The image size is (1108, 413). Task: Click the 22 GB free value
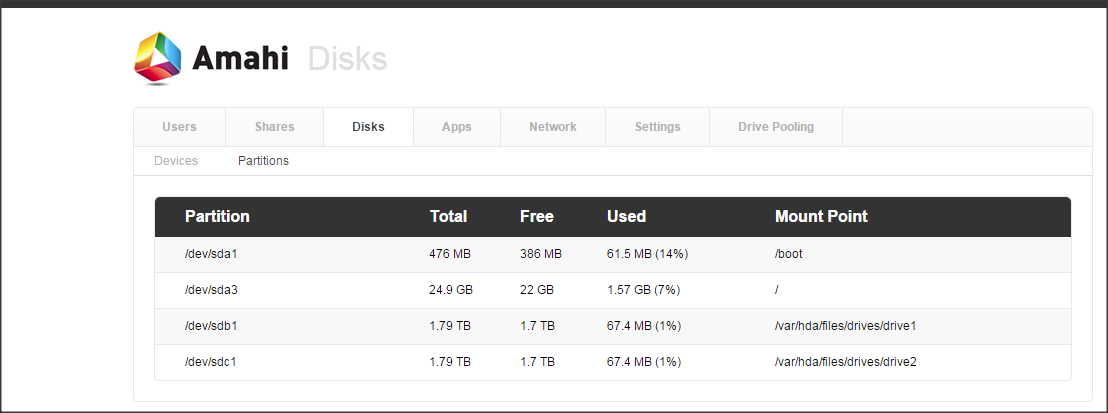537,290
